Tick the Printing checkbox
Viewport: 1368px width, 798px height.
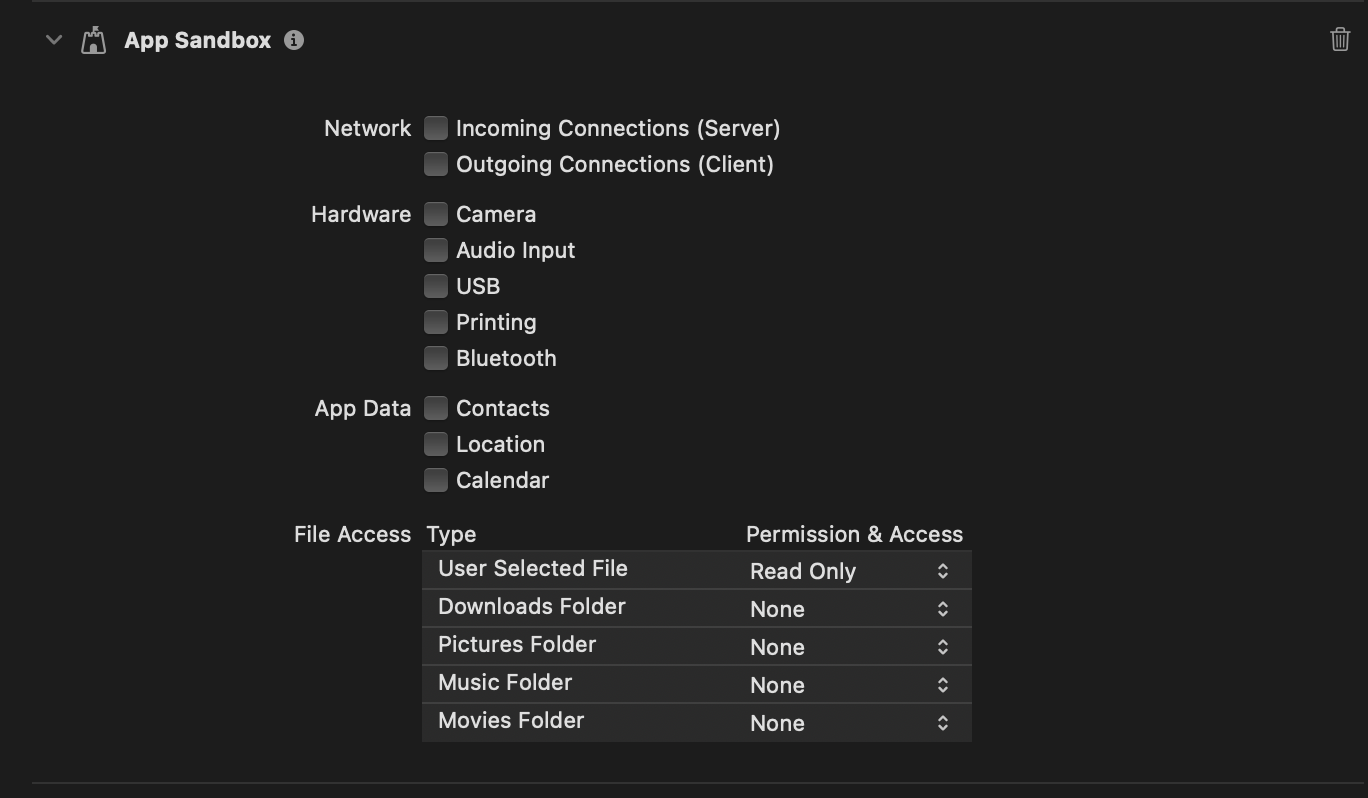point(436,322)
